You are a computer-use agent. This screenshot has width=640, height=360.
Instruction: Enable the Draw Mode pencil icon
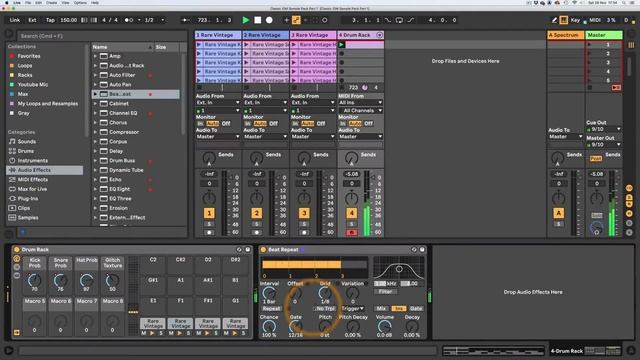pyautogui.click(x=554, y=20)
